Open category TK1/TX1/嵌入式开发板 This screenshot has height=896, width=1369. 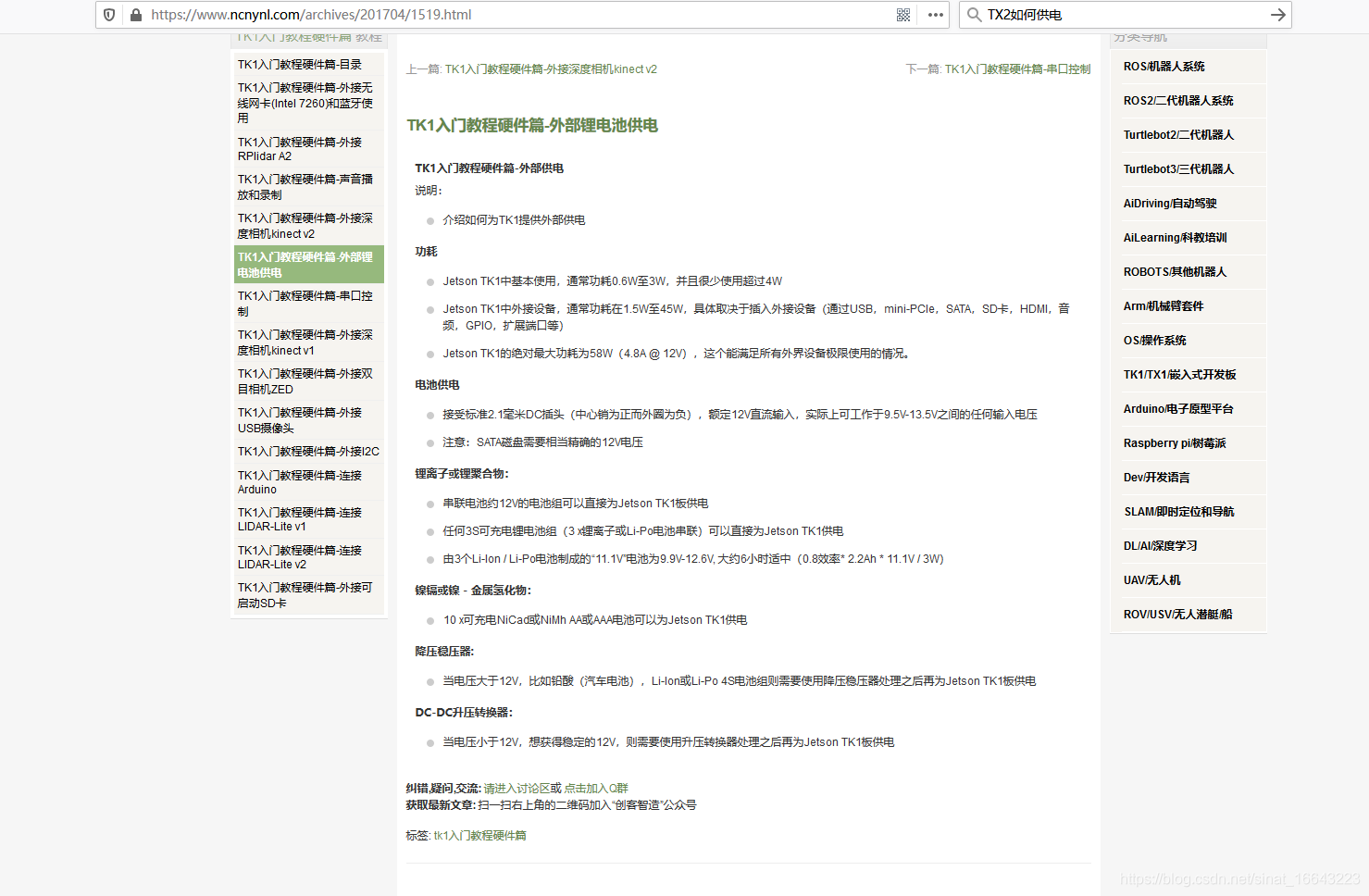tap(1180, 375)
